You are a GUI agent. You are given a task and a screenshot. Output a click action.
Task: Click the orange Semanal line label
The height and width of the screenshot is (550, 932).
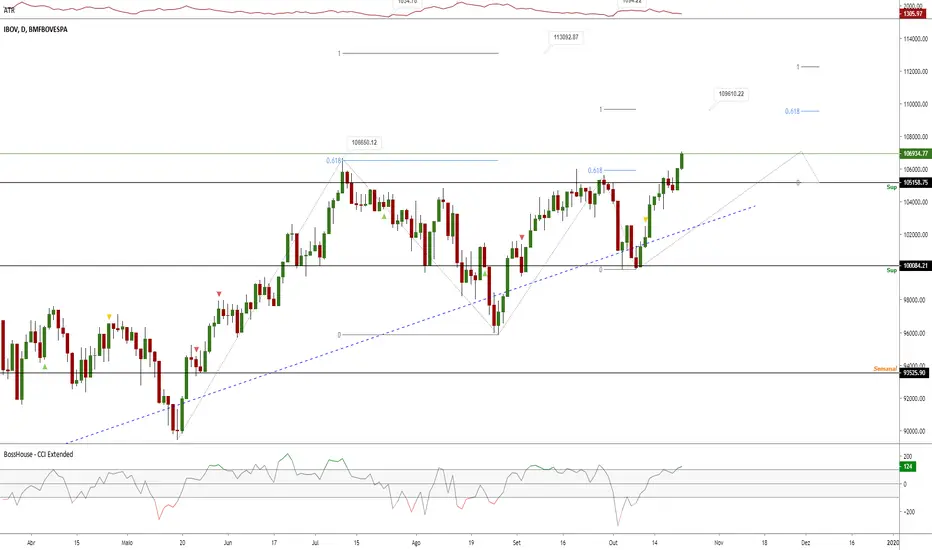pos(885,369)
